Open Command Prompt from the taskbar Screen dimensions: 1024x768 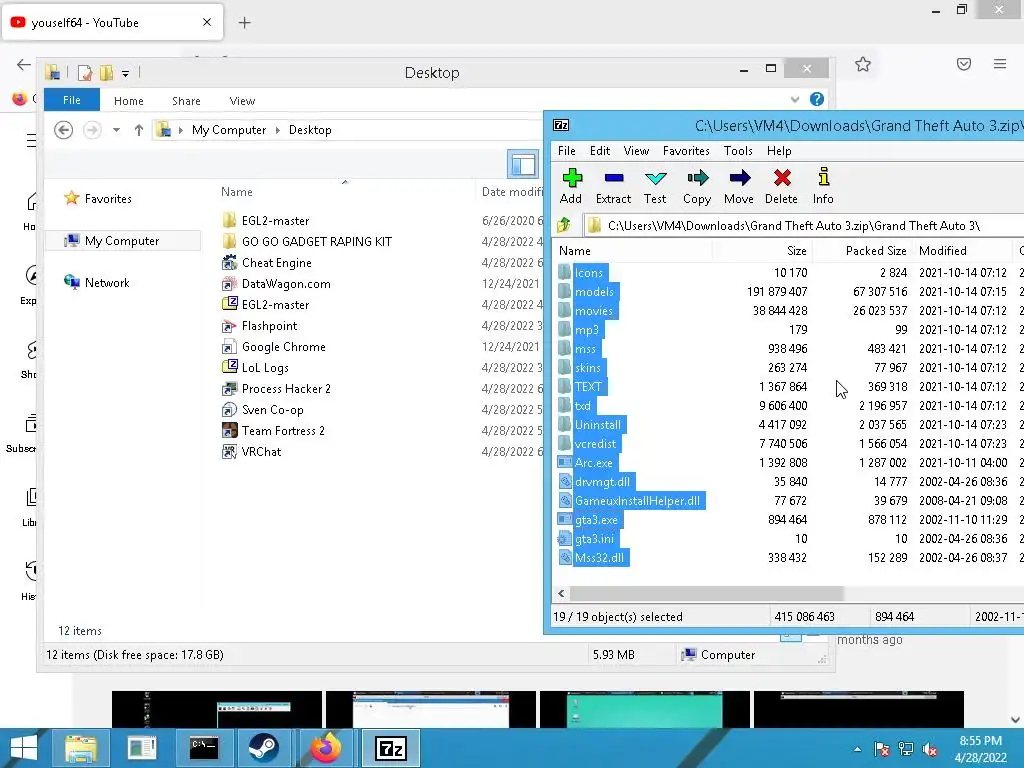(x=203, y=748)
